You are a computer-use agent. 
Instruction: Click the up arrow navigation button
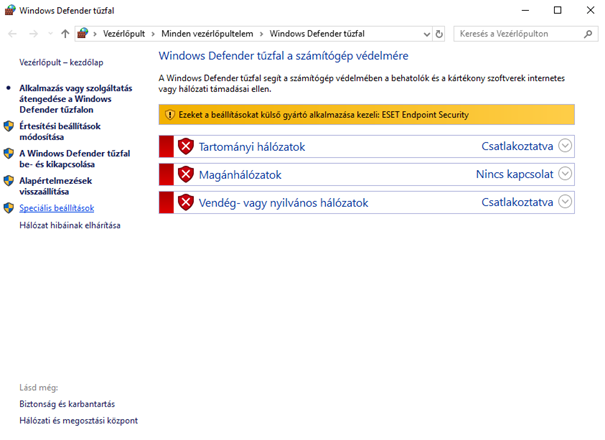pos(65,33)
